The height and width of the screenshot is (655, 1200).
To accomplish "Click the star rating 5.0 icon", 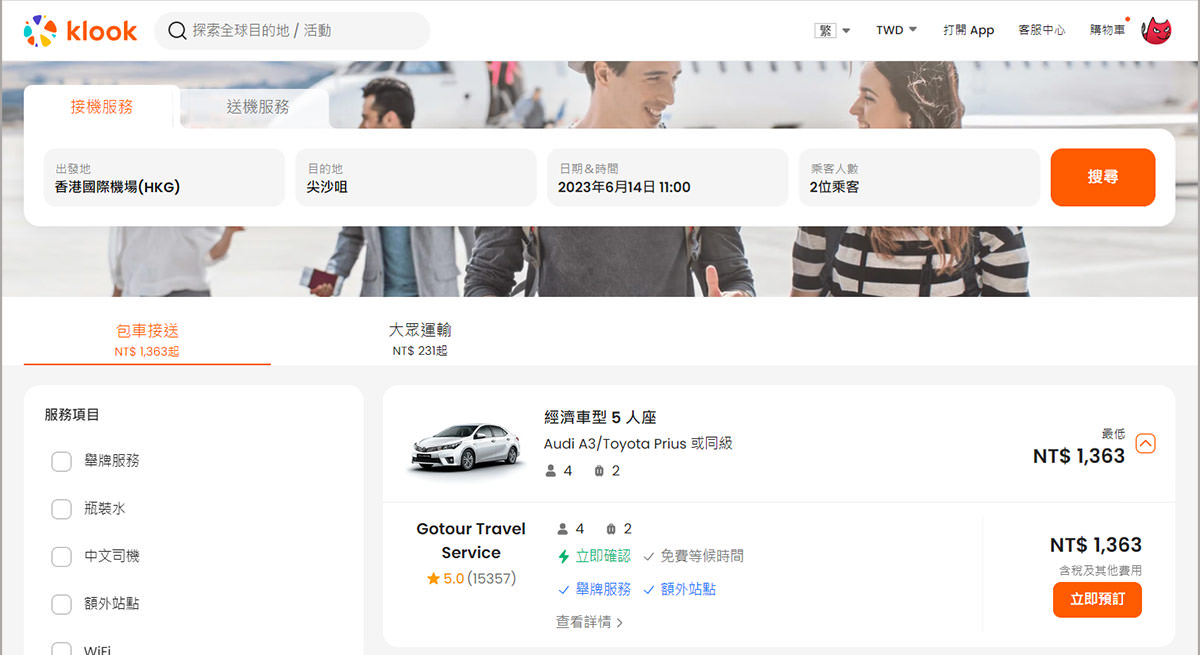I will pos(433,578).
